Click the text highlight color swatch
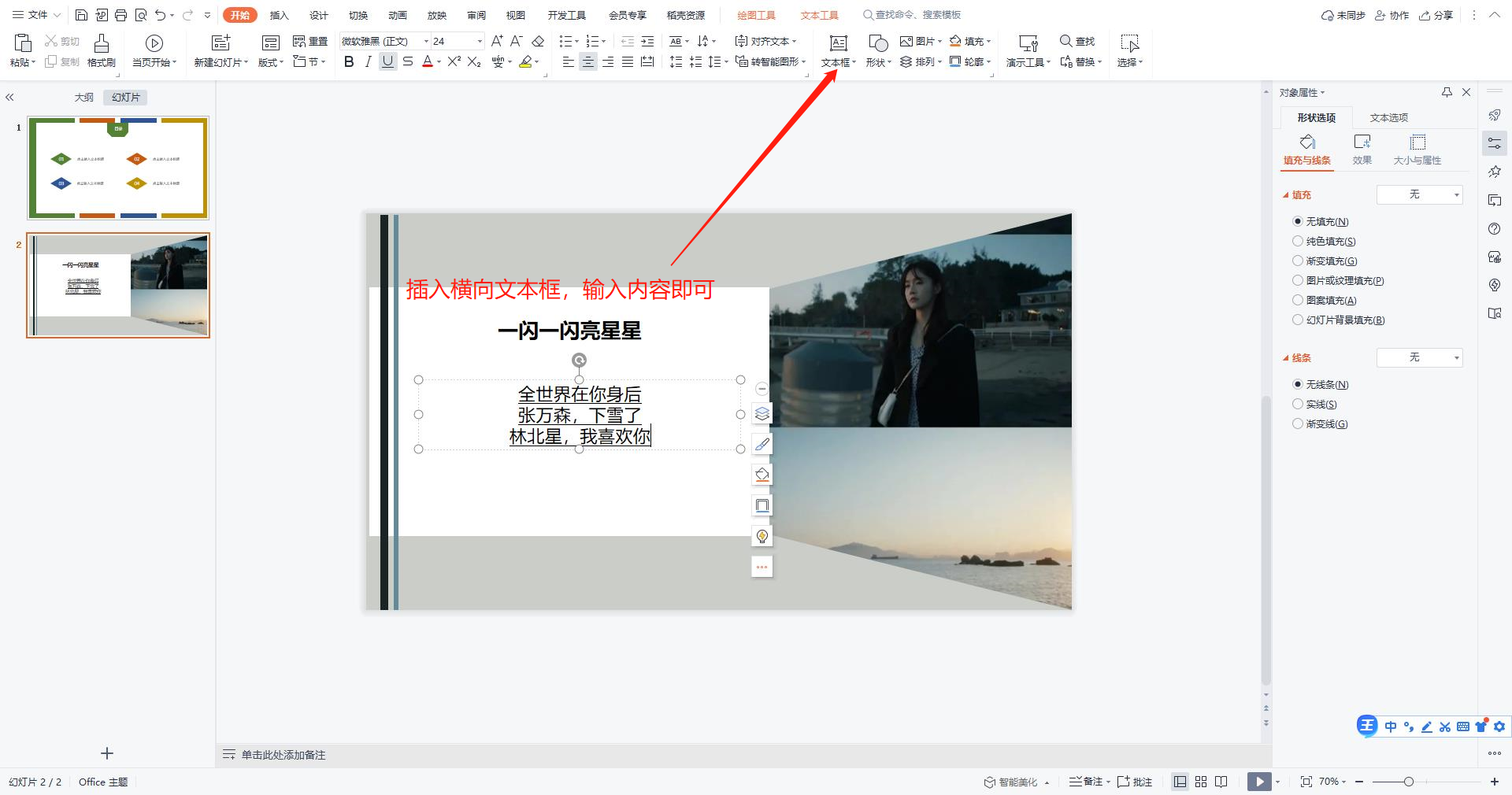 525,61
